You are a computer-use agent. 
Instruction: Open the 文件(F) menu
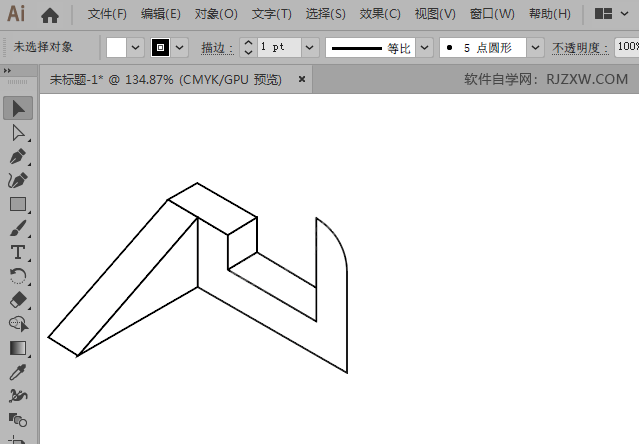click(107, 14)
